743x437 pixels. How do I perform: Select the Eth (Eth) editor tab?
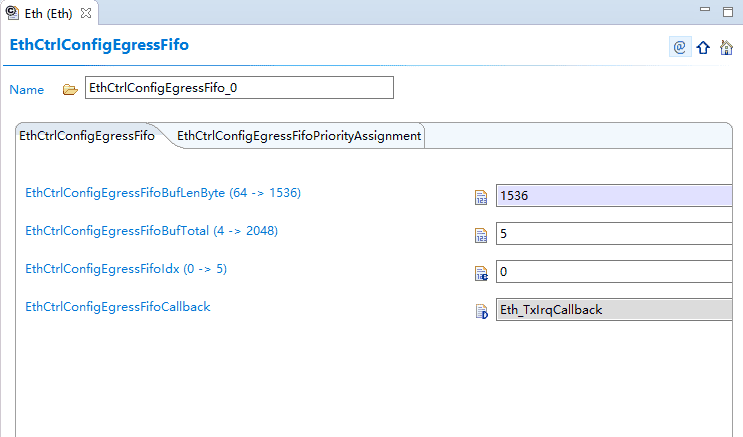48,13
